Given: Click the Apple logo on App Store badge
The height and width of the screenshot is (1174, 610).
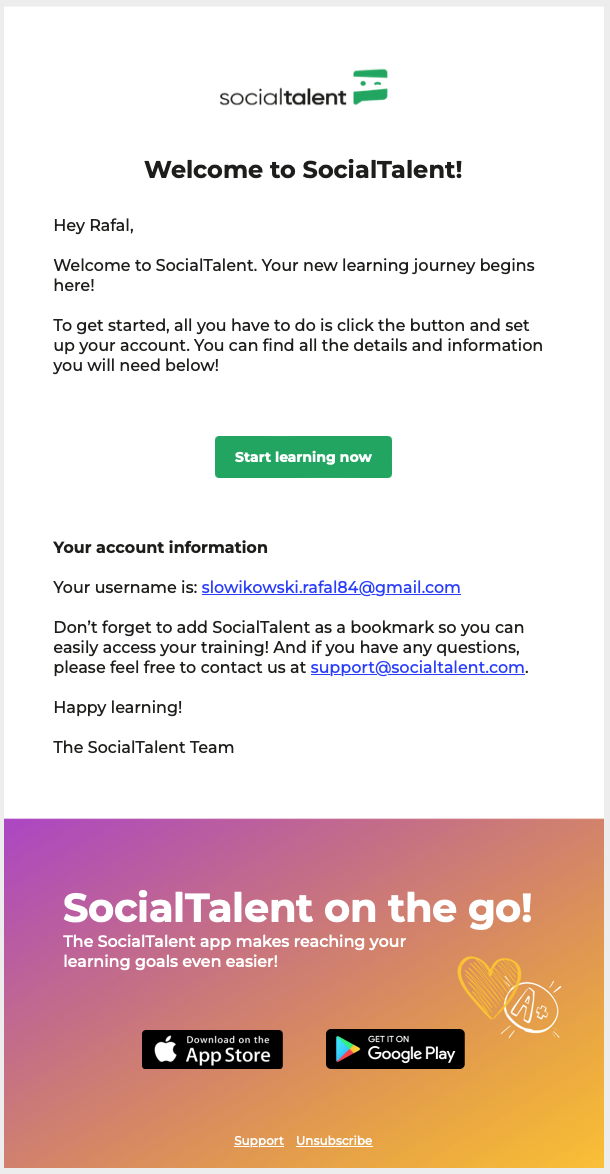Looking at the screenshot, I should tap(164, 1049).
